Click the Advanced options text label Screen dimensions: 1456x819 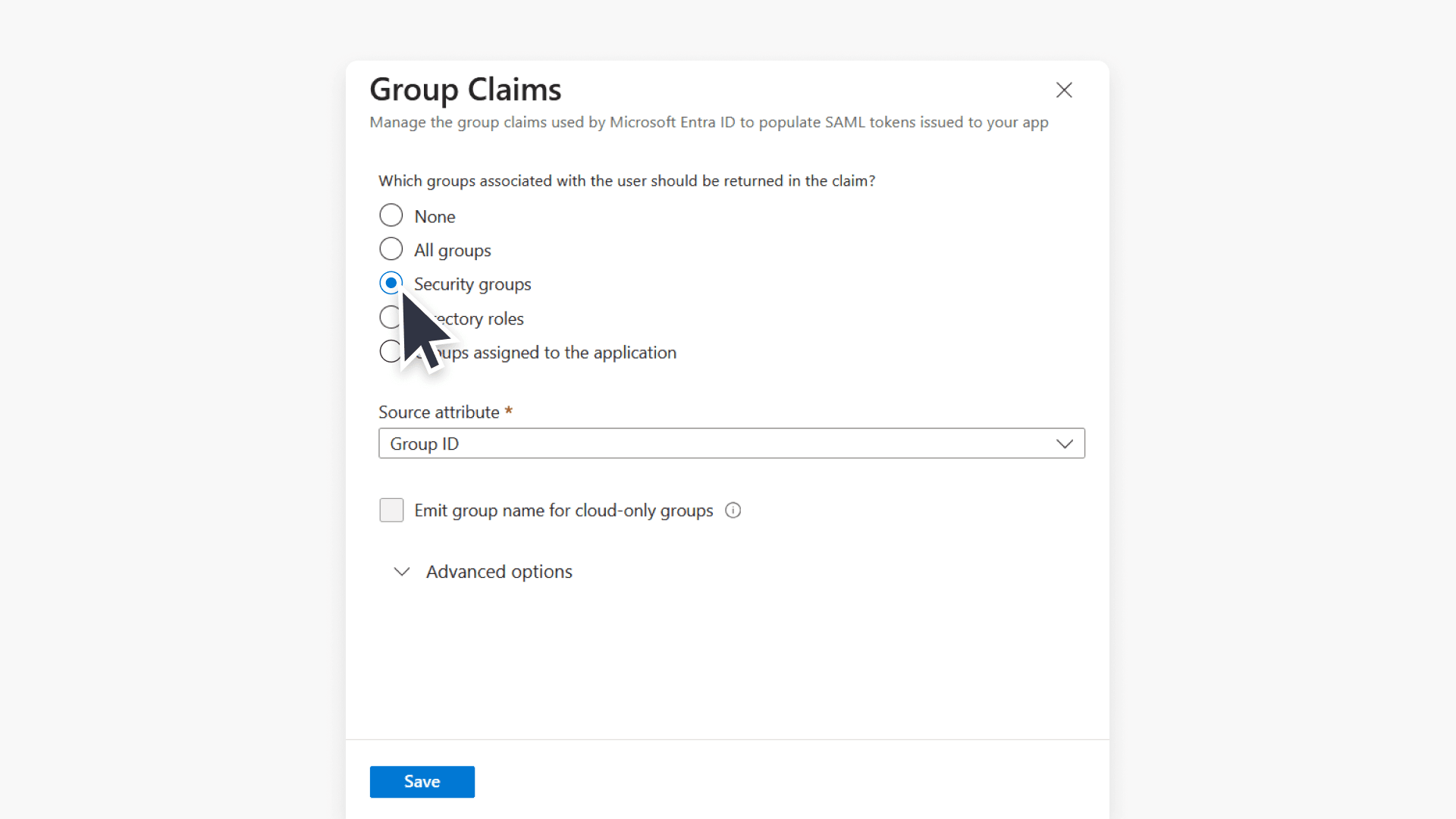coord(499,572)
